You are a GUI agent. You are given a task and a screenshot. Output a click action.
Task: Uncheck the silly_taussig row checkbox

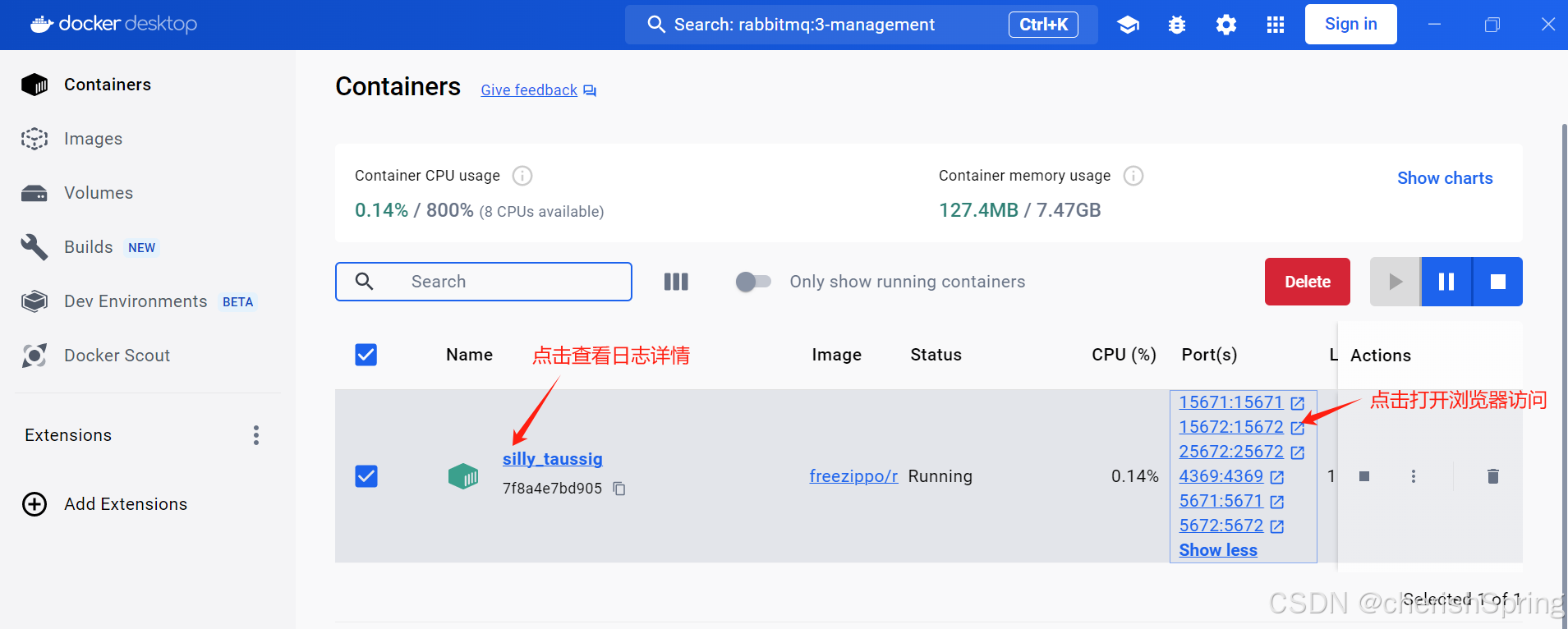click(x=366, y=476)
